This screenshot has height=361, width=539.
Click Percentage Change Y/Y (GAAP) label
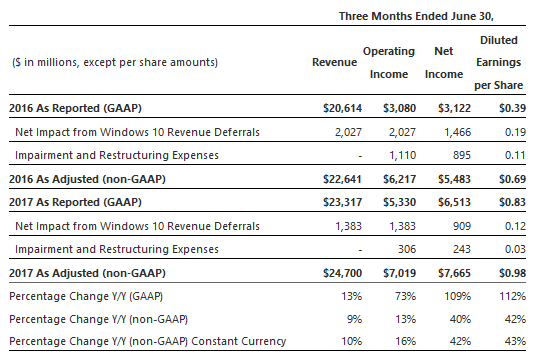(86, 296)
